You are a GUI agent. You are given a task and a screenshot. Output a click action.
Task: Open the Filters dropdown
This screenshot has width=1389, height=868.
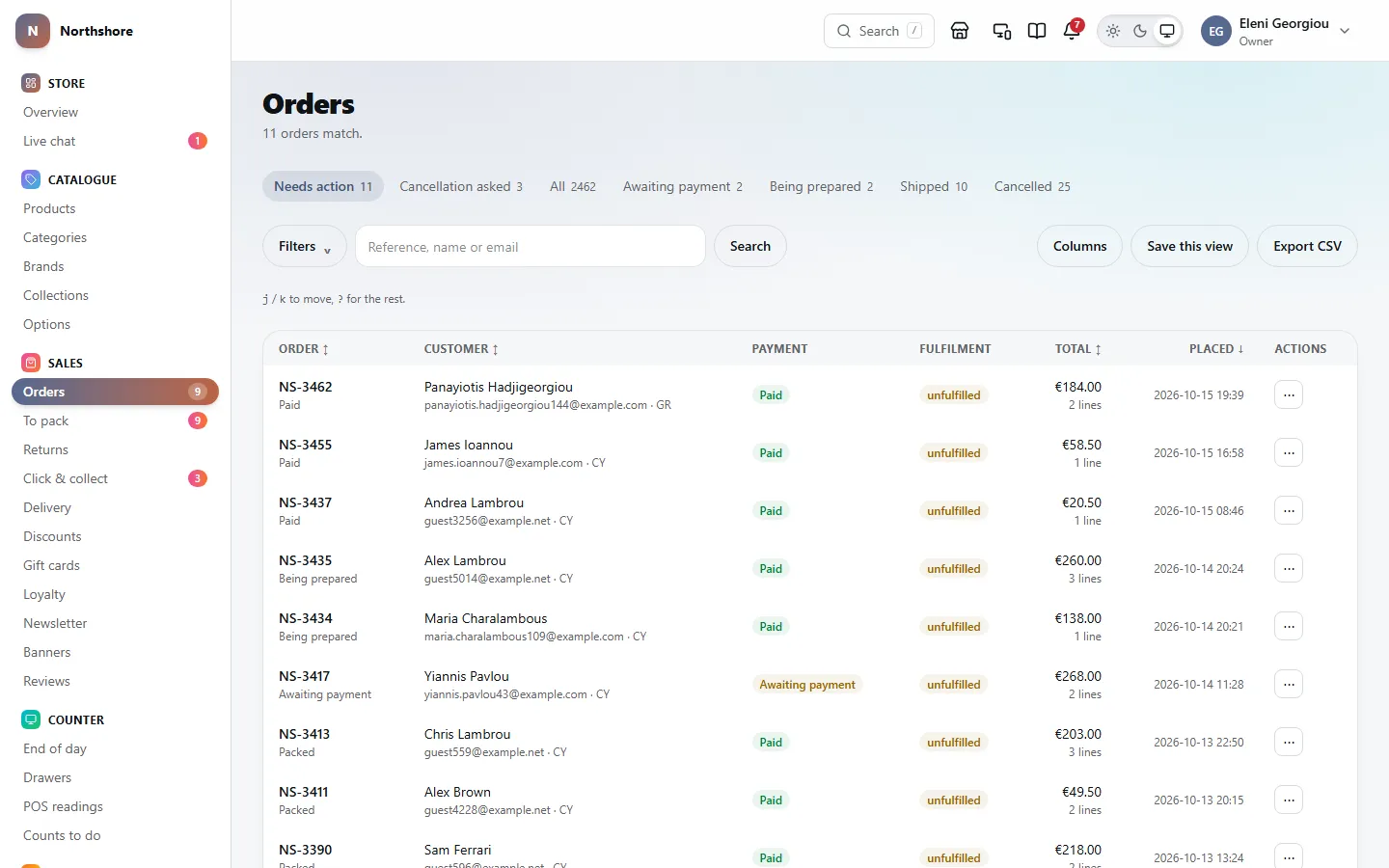point(305,246)
